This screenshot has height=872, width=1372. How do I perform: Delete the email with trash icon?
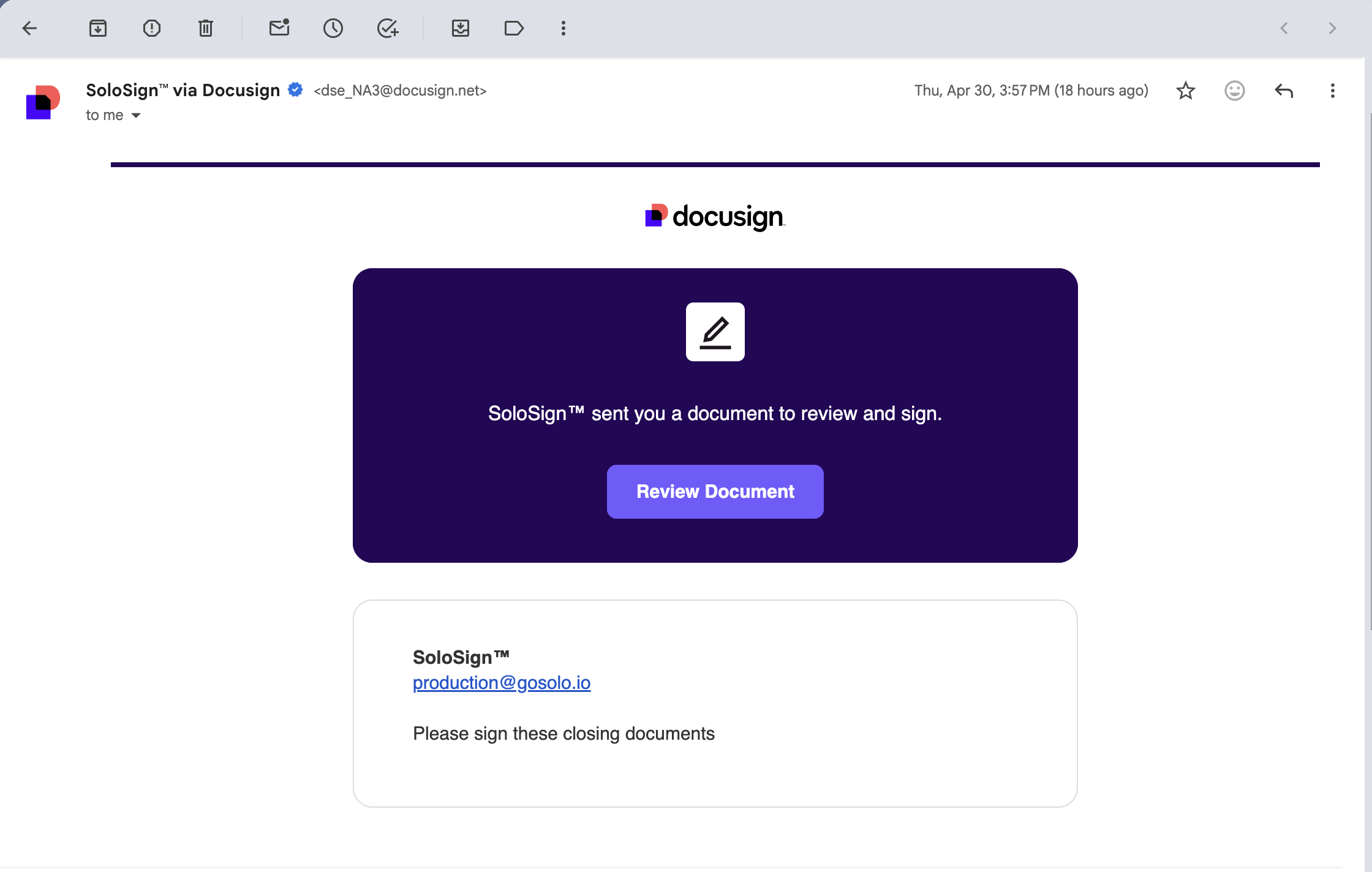(x=206, y=28)
